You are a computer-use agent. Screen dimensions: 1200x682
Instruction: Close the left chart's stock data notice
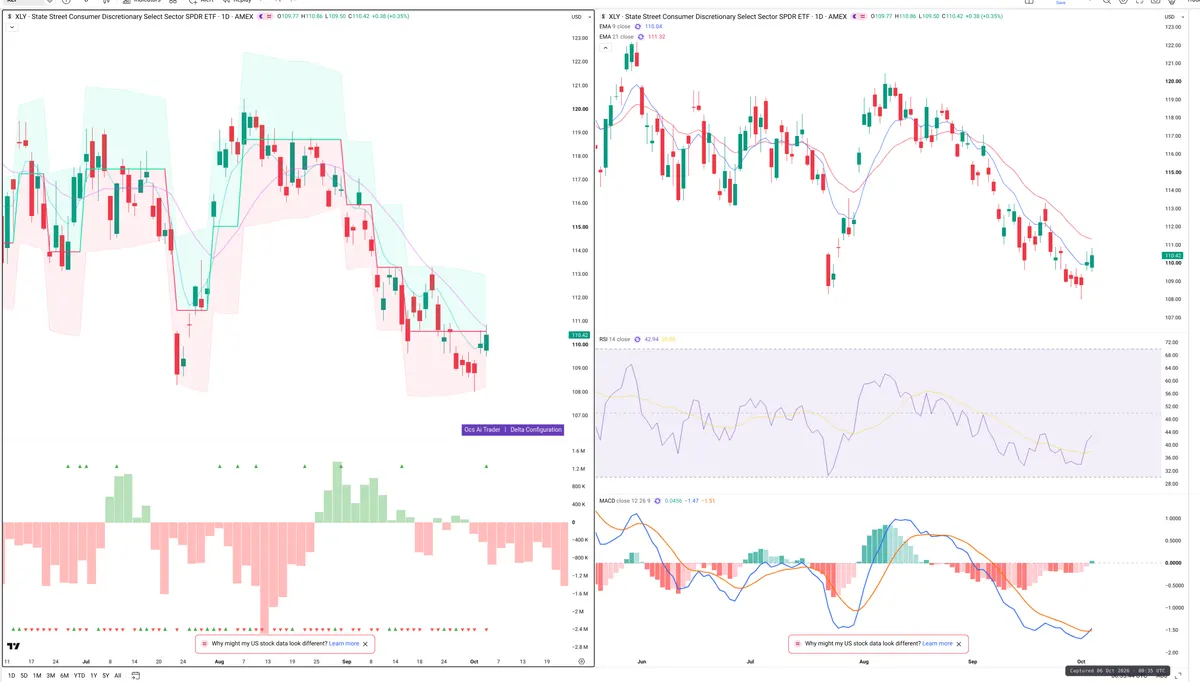click(365, 644)
